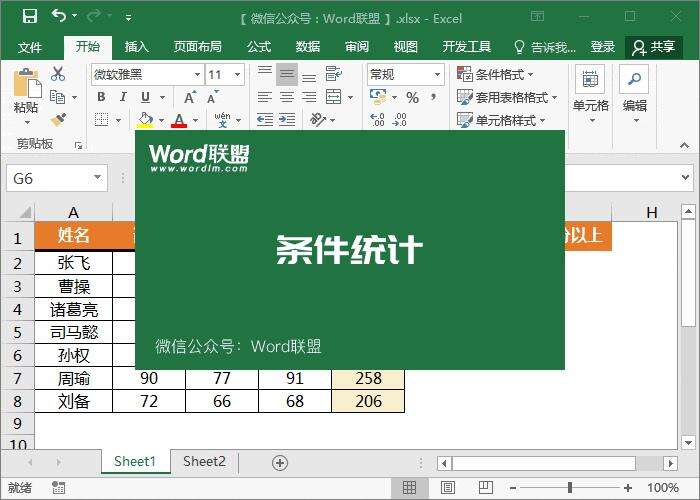Click the Page Break Preview icon
Screen dimensions: 700x500
click(x=485, y=488)
